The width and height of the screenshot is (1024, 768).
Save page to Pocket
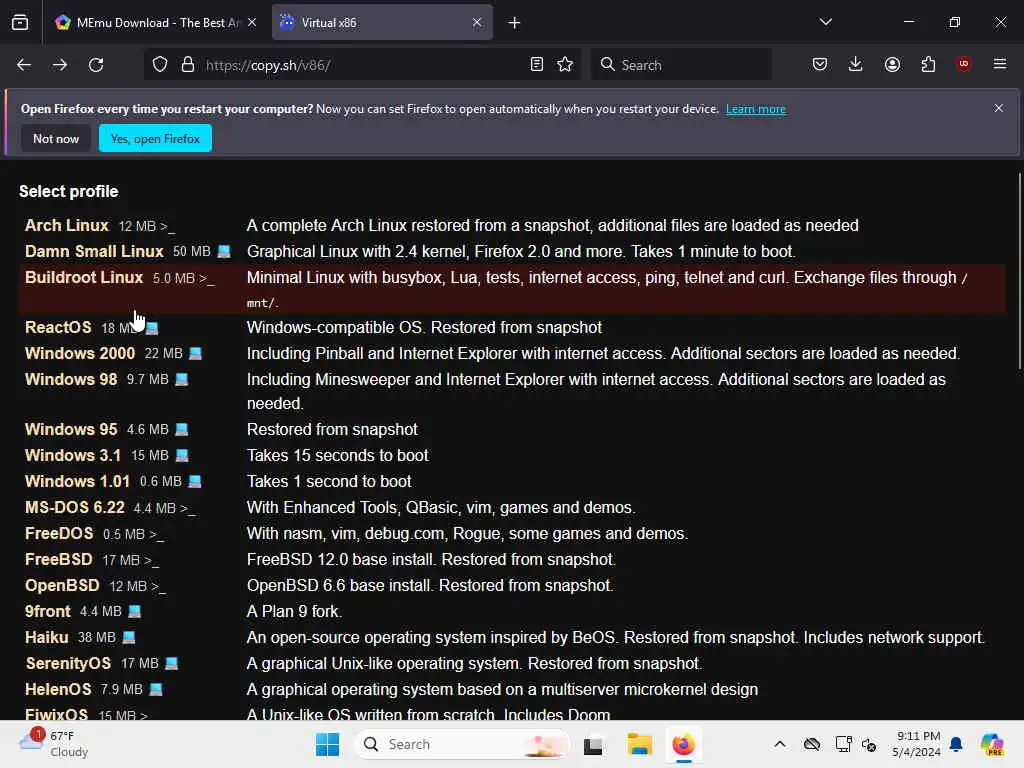tap(820, 64)
